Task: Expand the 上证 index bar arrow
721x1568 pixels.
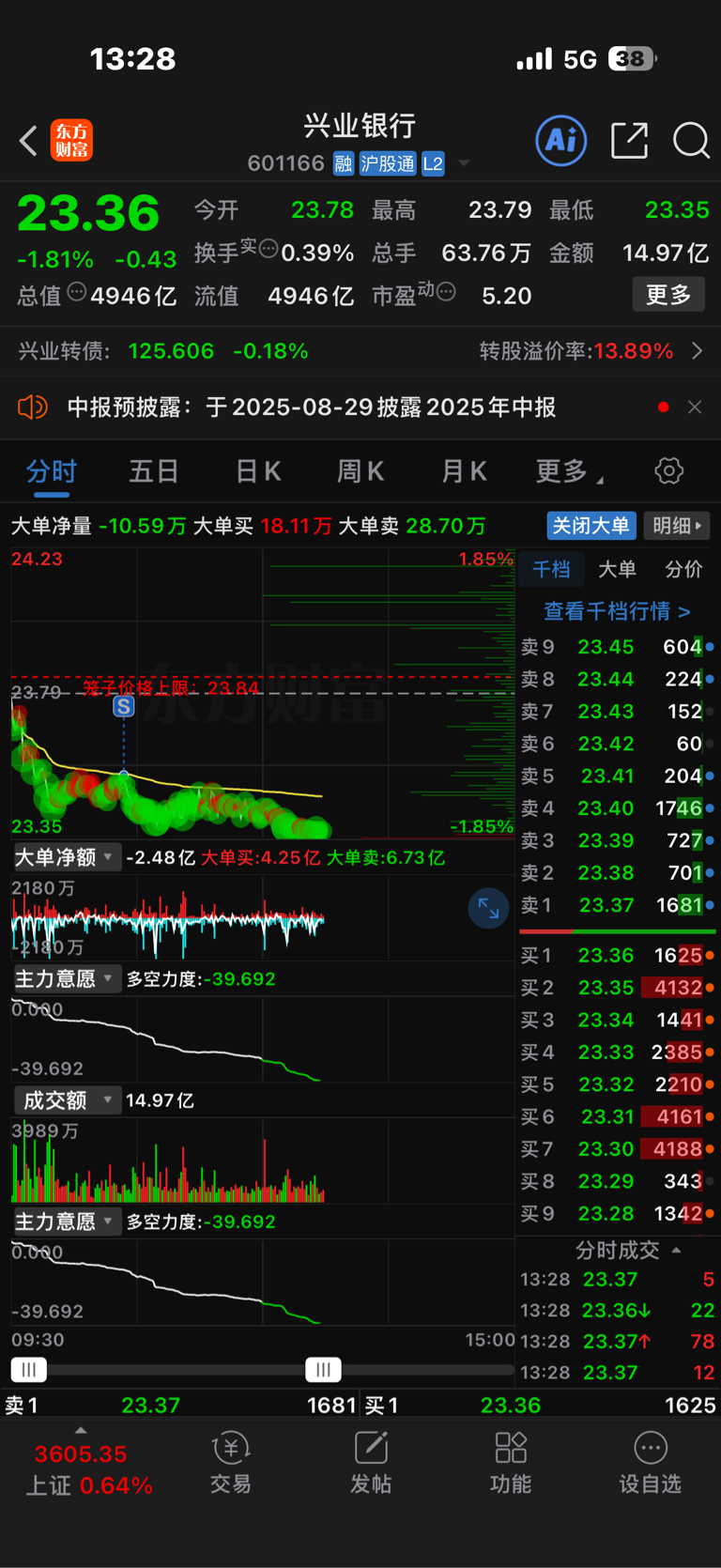Action: (x=81, y=1430)
